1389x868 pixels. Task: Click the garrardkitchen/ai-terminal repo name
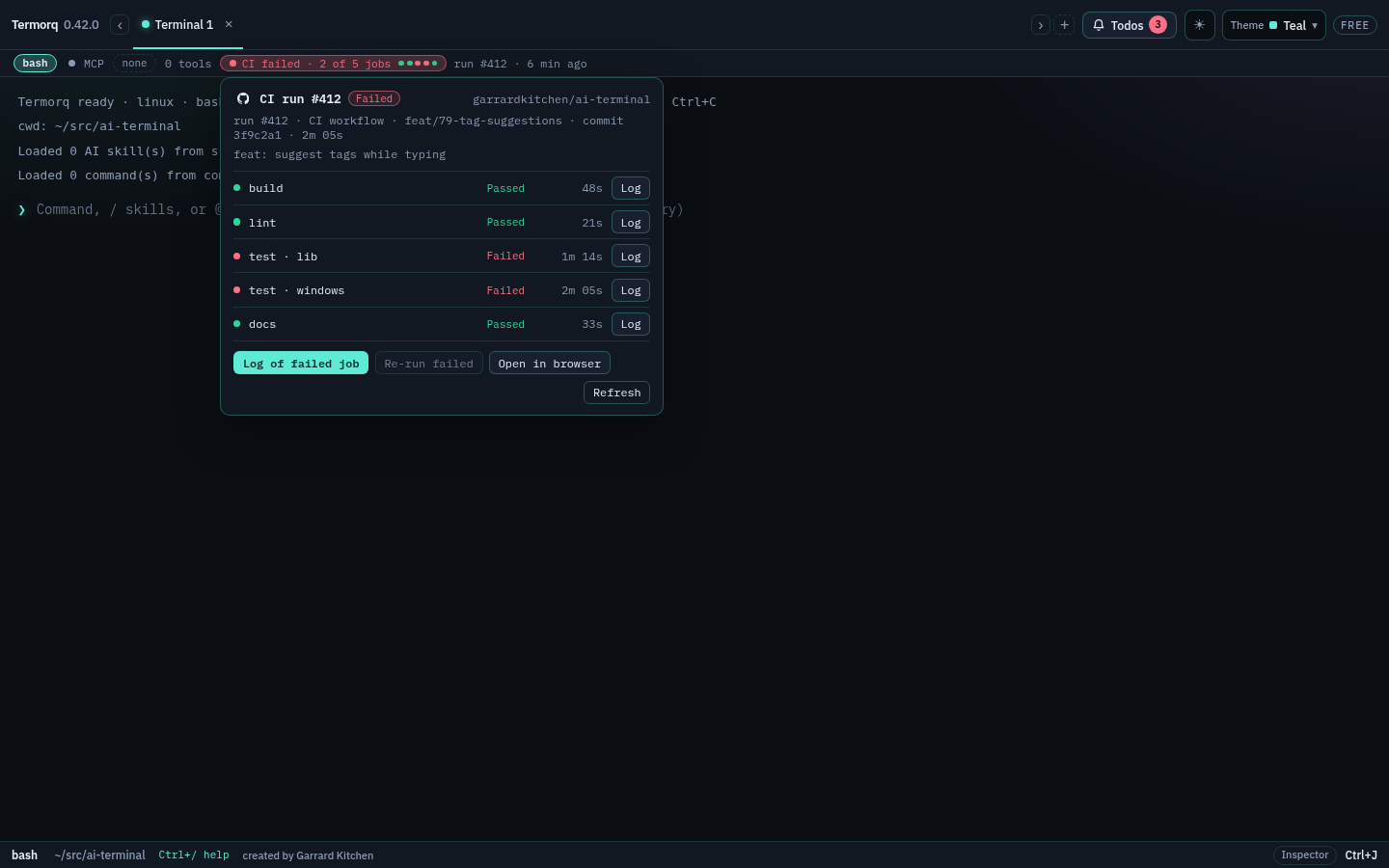(x=561, y=99)
